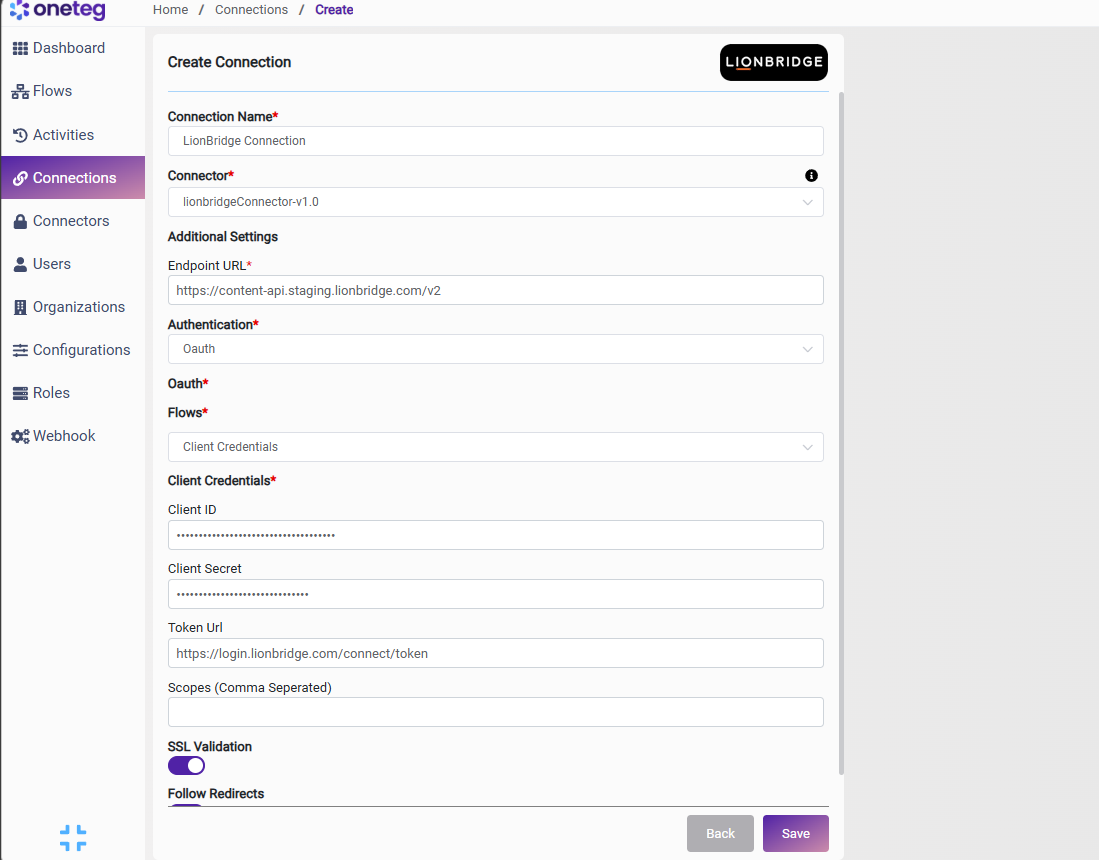Image resolution: width=1099 pixels, height=860 pixels.
Task: Click the Roles server icon
Action: (20, 393)
